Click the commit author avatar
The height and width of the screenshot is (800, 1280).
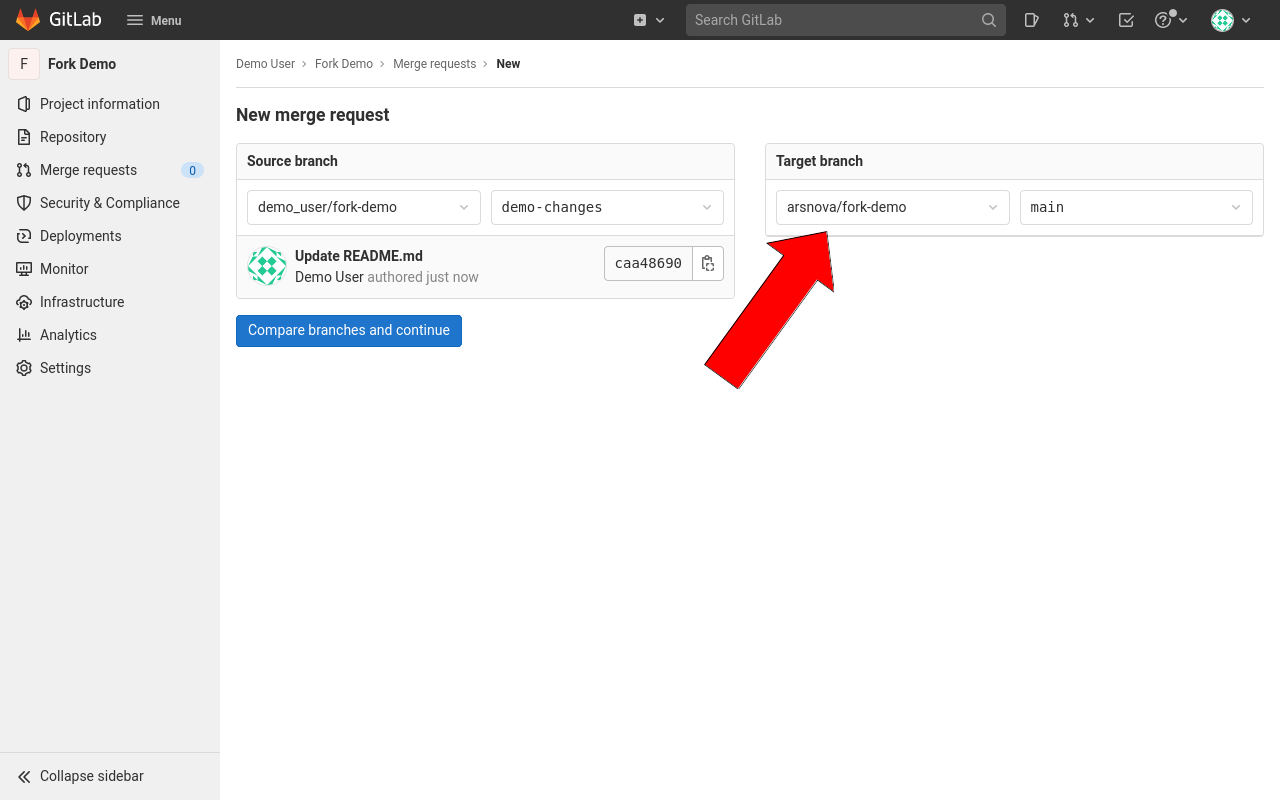coord(267,266)
